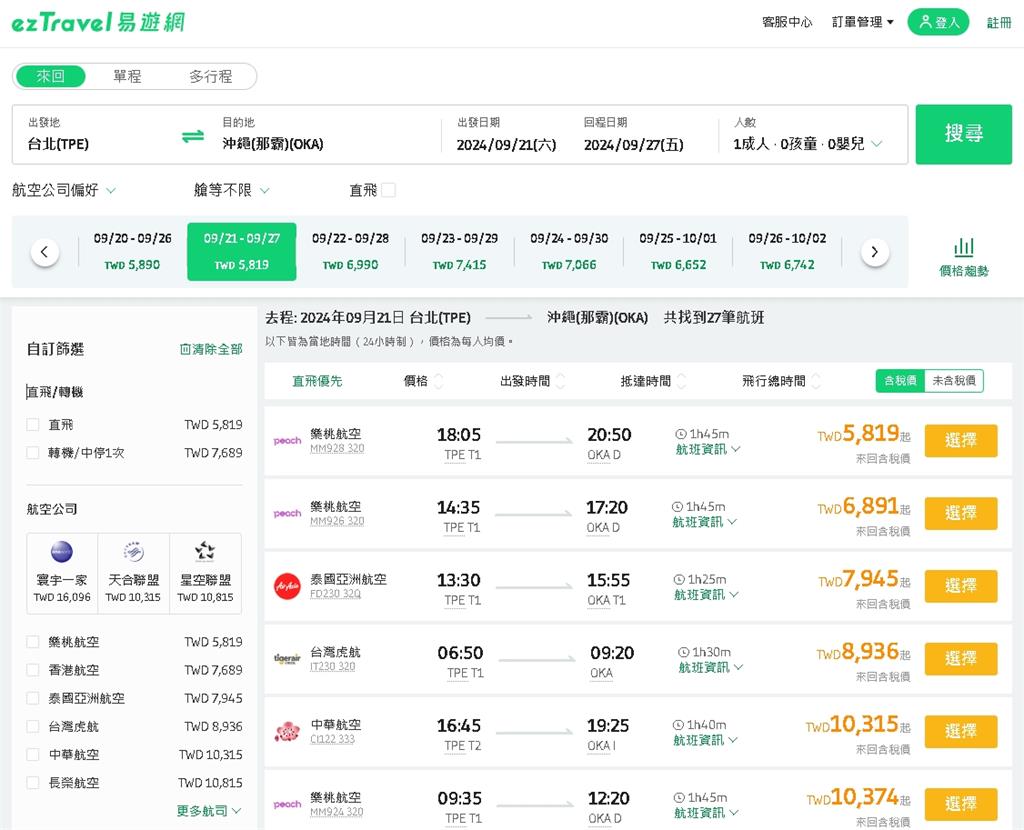The height and width of the screenshot is (830, 1024).
Task: Switch prices to 未含稅價
Action: point(953,381)
